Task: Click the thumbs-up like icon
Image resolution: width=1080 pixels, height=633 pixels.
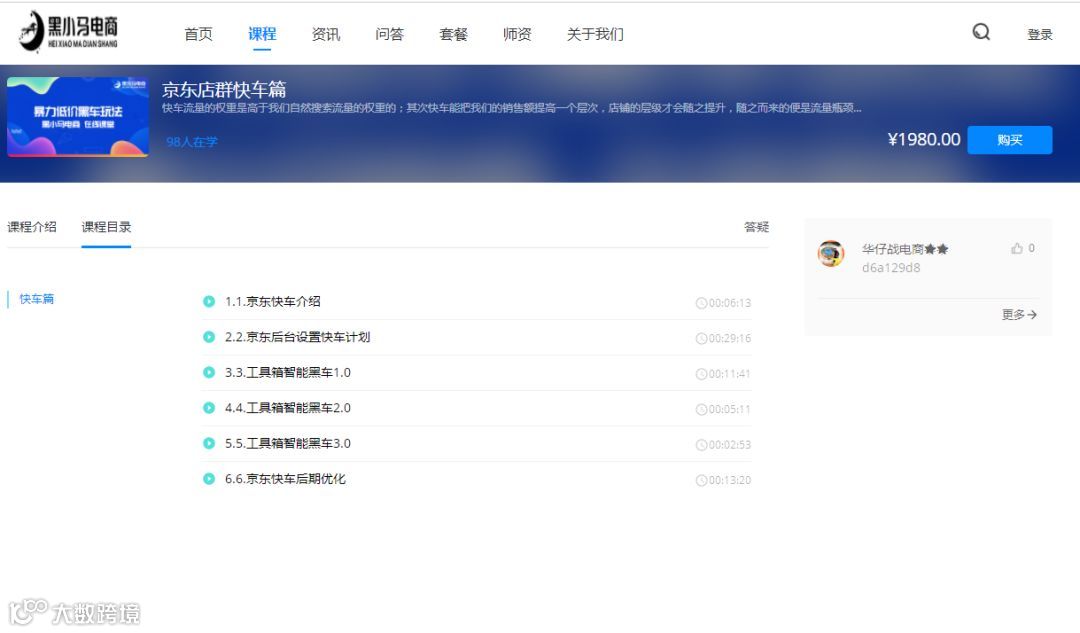Action: (1017, 248)
